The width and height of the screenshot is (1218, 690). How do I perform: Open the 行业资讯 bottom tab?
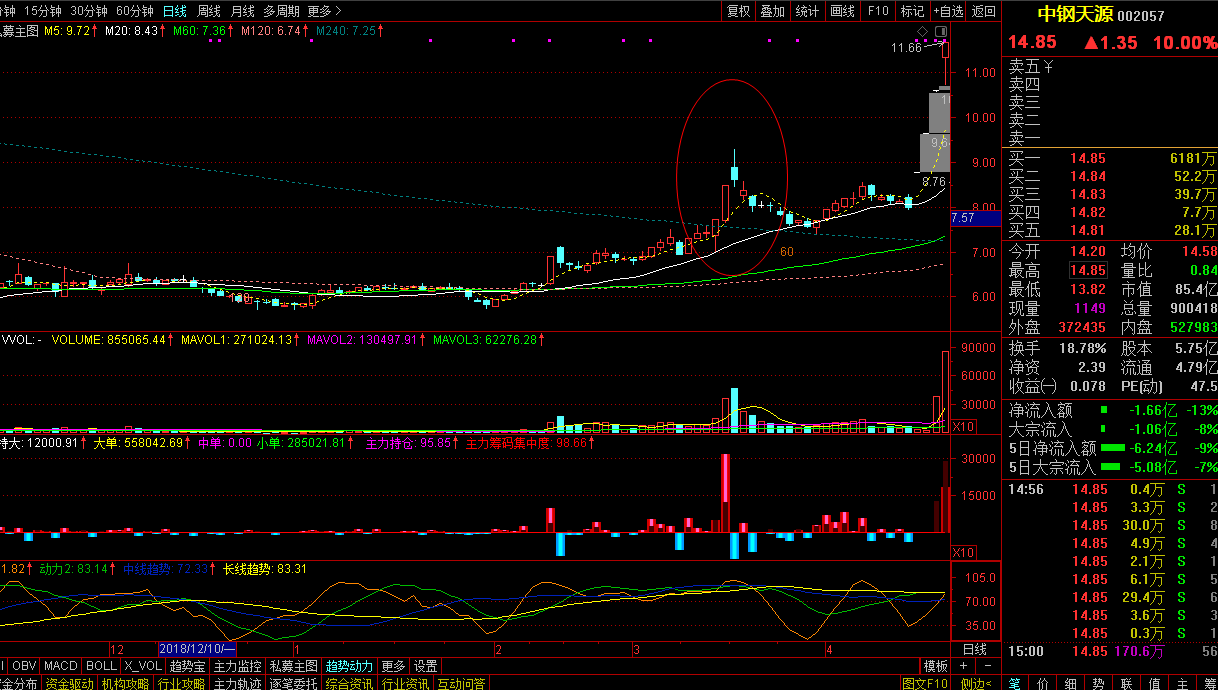(406, 684)
